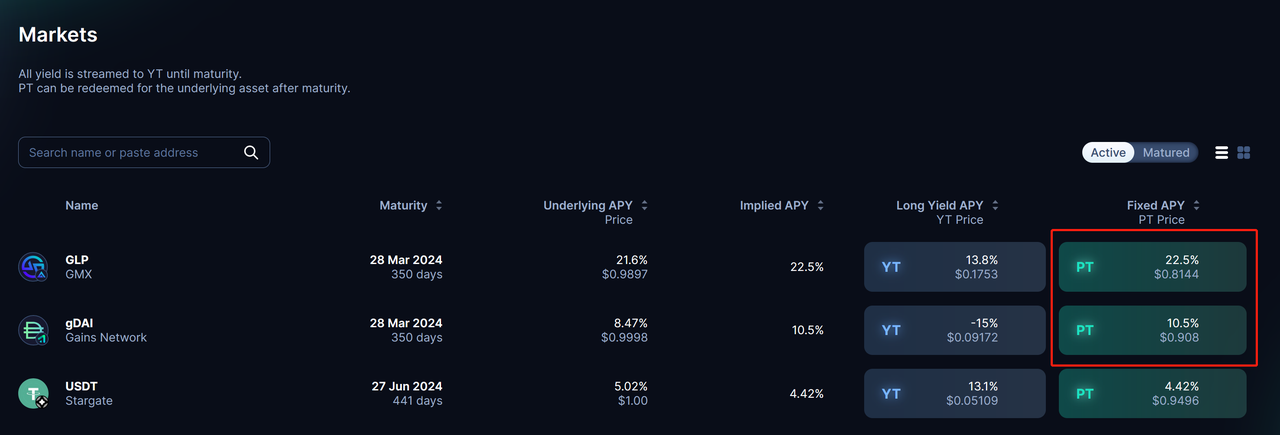
Task: Open GLP YT 13.8% button
Action: coord(954,267)
